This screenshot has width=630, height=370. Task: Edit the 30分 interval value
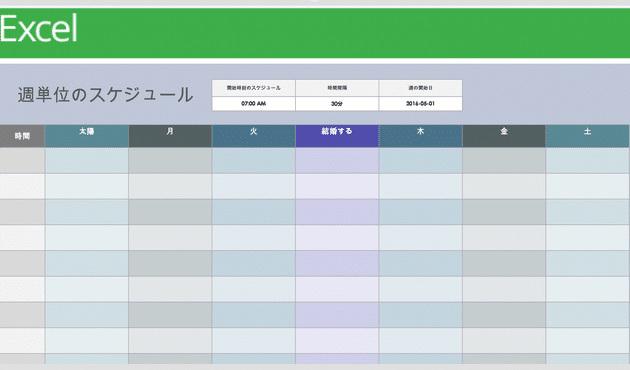coord(337,104)
